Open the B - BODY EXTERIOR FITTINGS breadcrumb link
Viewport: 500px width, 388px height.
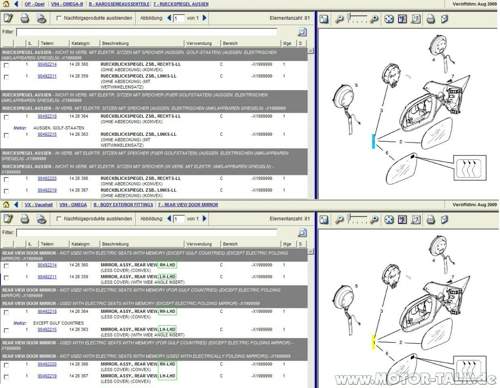[123, 205]
